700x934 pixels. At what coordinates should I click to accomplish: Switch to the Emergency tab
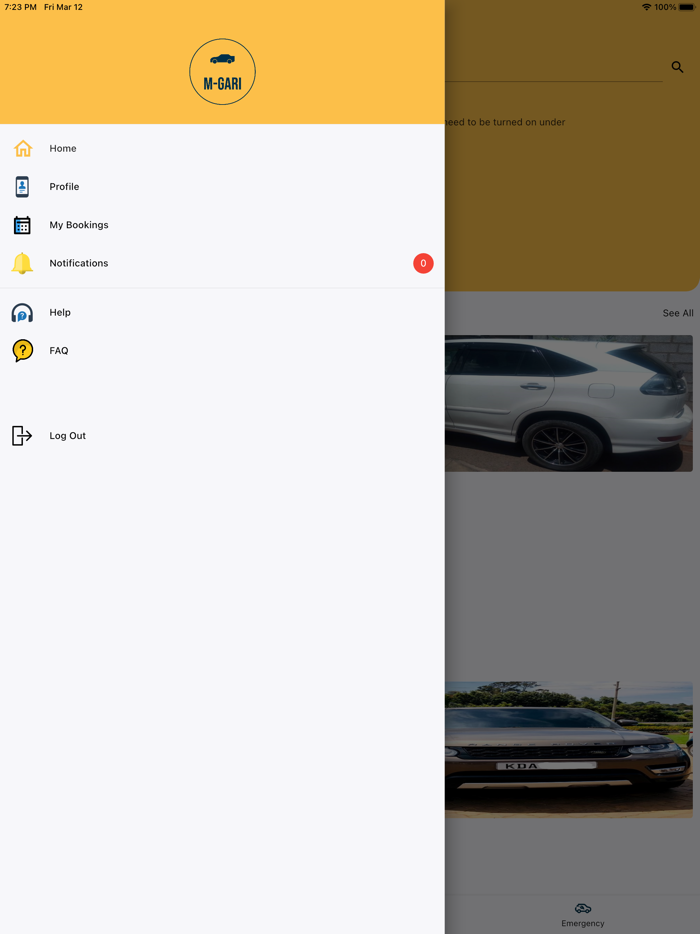582,914
